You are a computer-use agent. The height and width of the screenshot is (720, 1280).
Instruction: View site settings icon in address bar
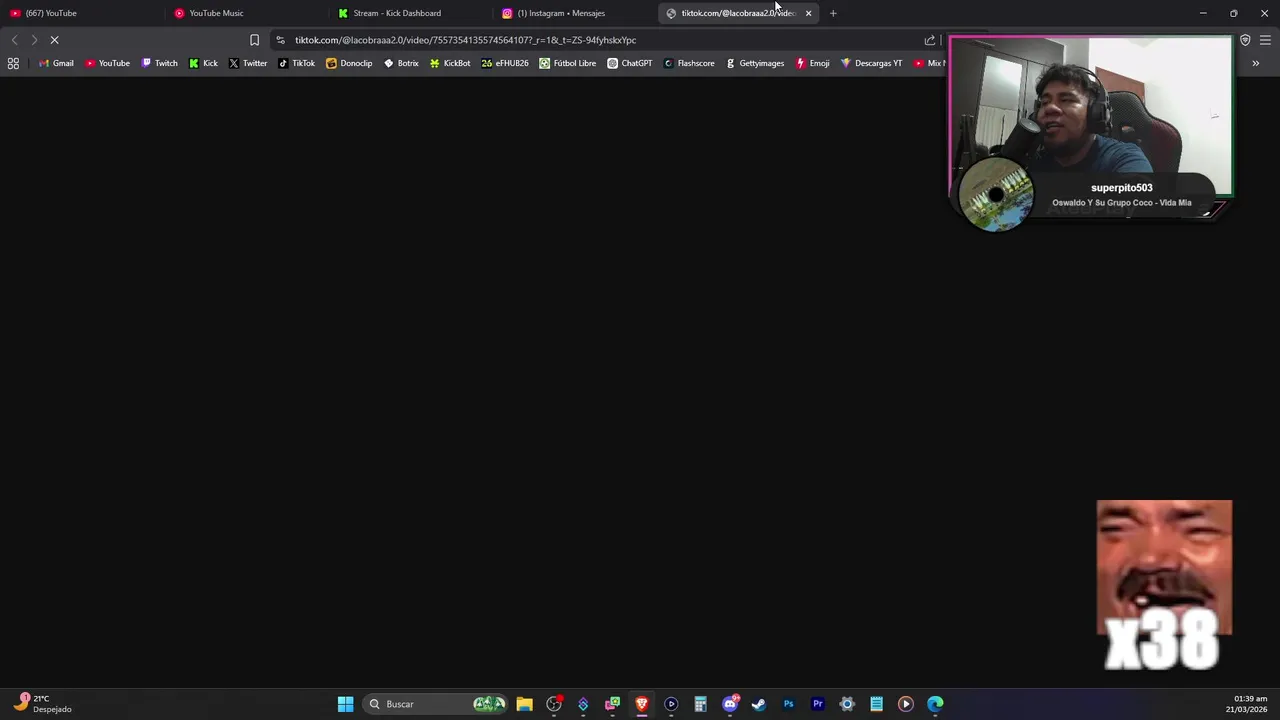click(280, 40)
